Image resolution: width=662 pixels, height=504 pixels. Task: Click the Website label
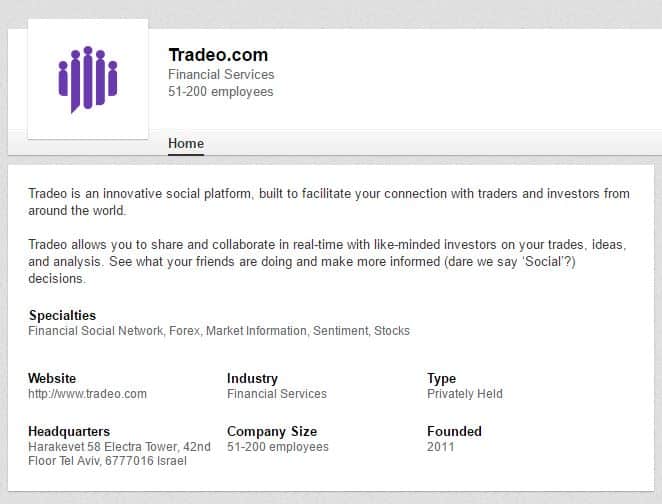point(52,378)
